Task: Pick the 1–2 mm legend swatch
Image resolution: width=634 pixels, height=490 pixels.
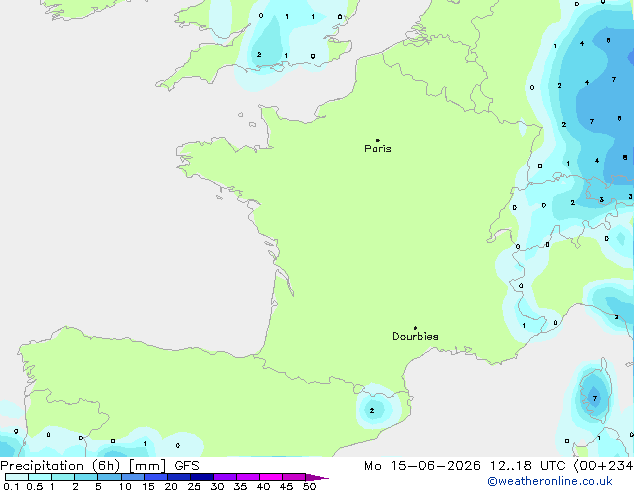Action: [x=63, y=477]
